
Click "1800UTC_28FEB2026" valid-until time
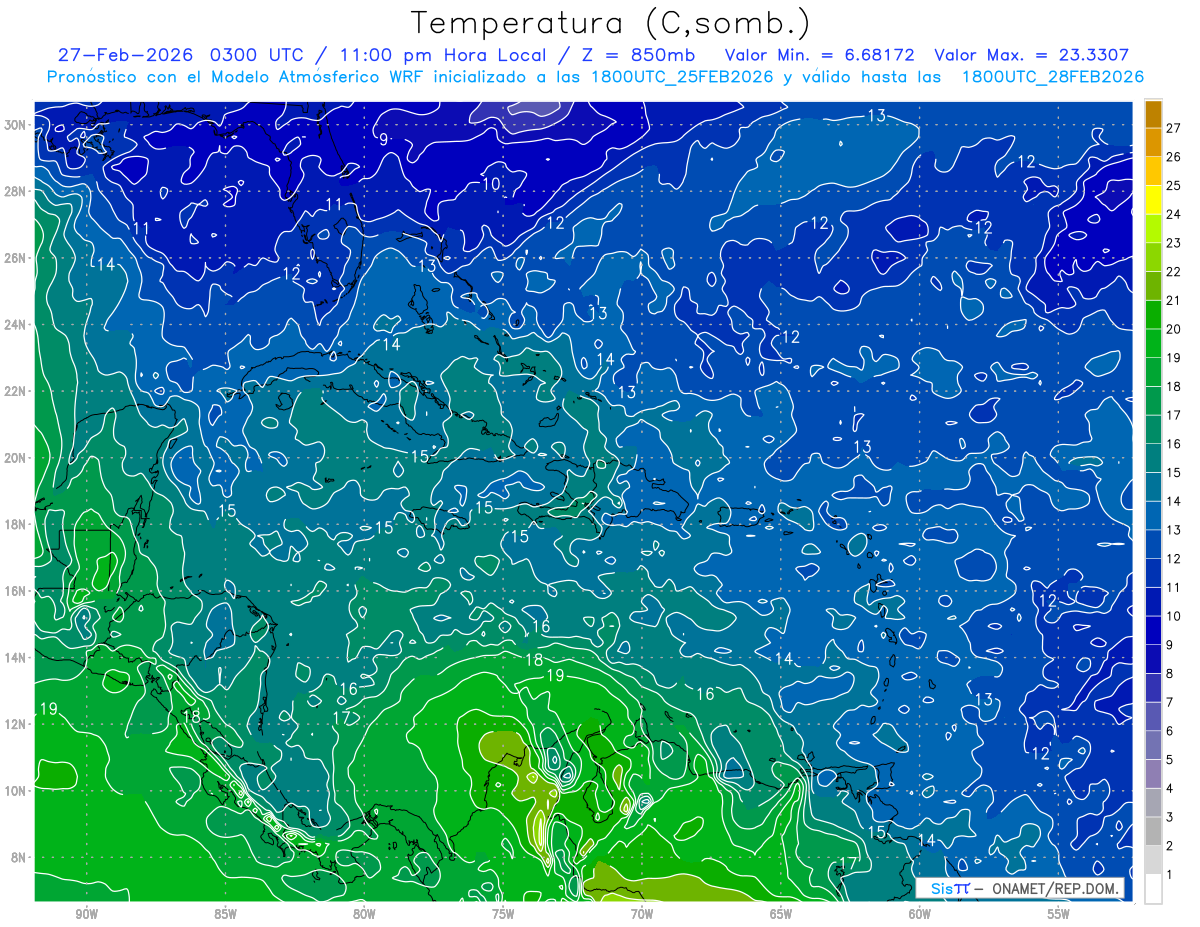[x=1053, y=77]
